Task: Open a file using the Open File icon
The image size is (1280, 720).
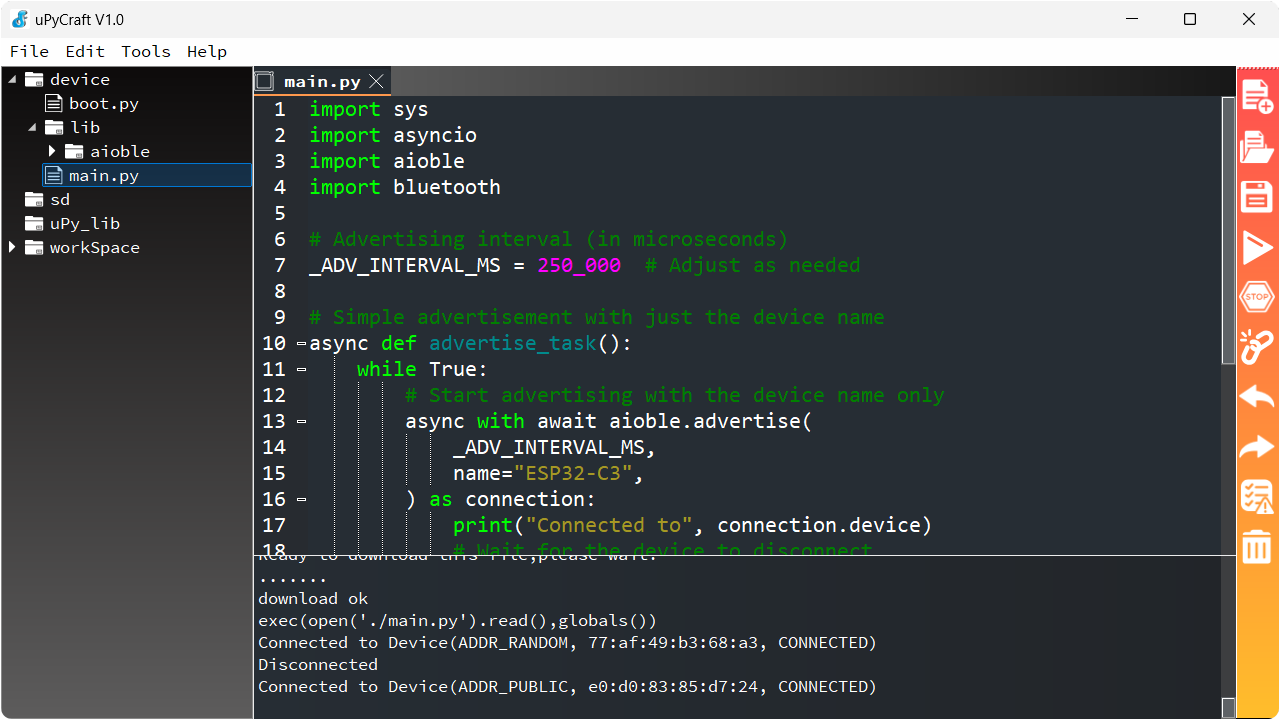Action: click(1257, 147)
